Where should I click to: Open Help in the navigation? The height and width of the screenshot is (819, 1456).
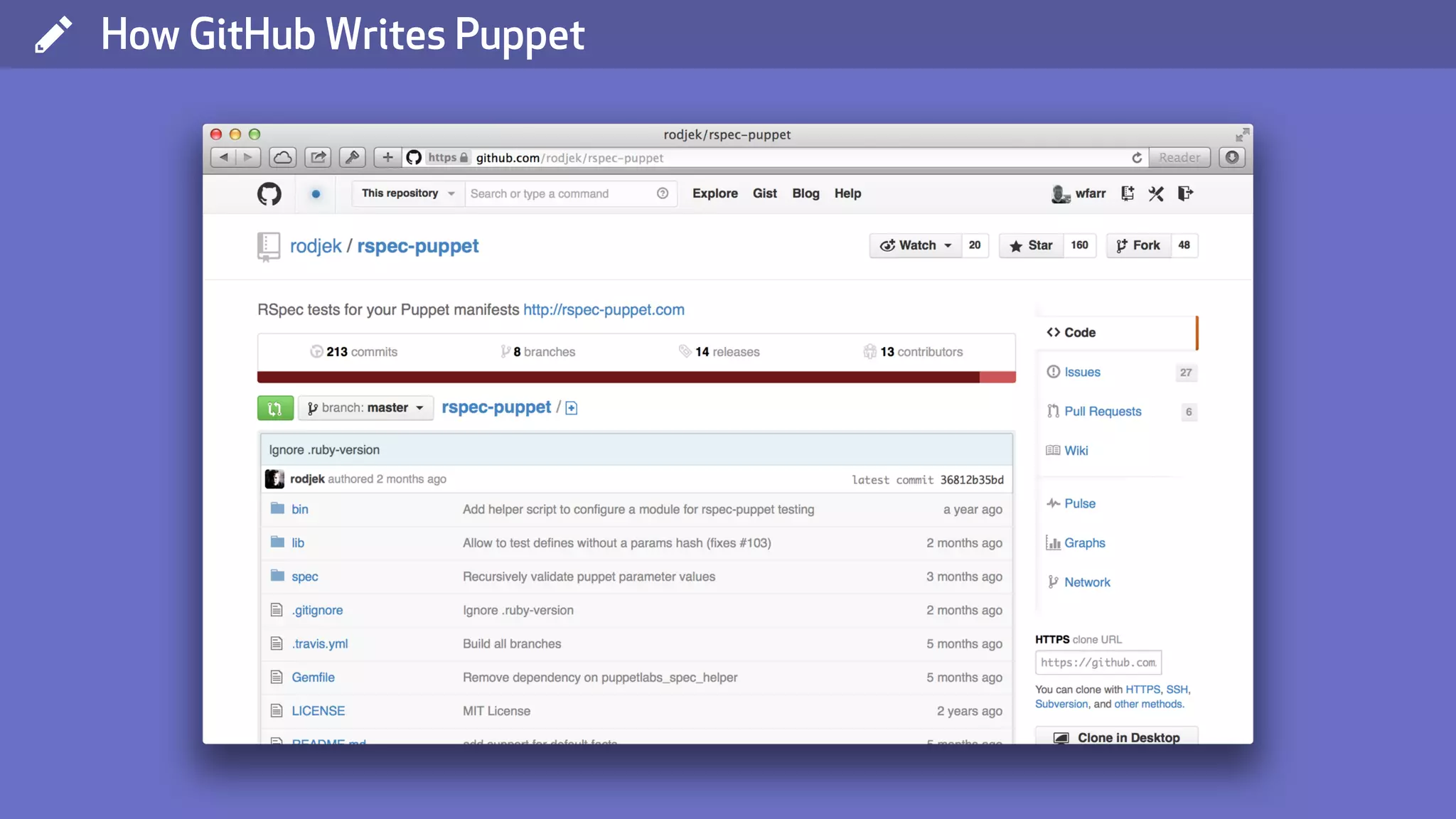pyautogui.click(x=847, y=193)
